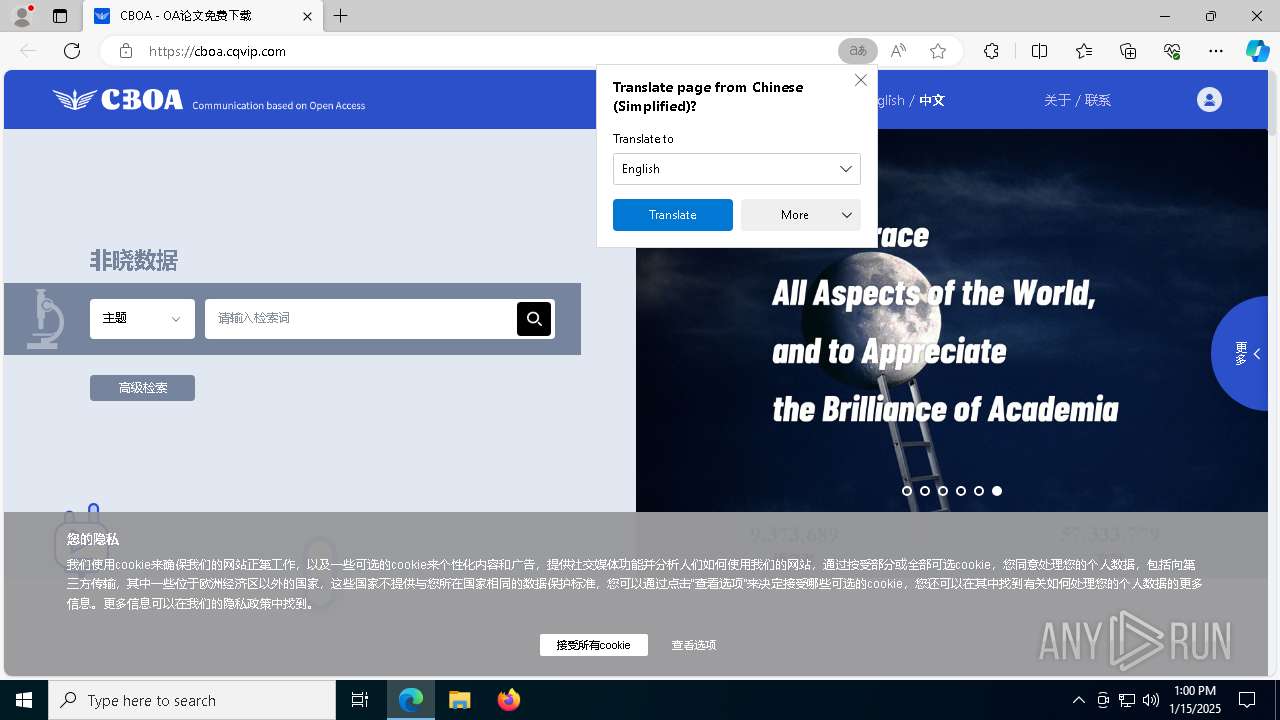The image size is (1280, 720).
Task: Open the 关于 / 联系 menu
Action: click(1077, 100)
